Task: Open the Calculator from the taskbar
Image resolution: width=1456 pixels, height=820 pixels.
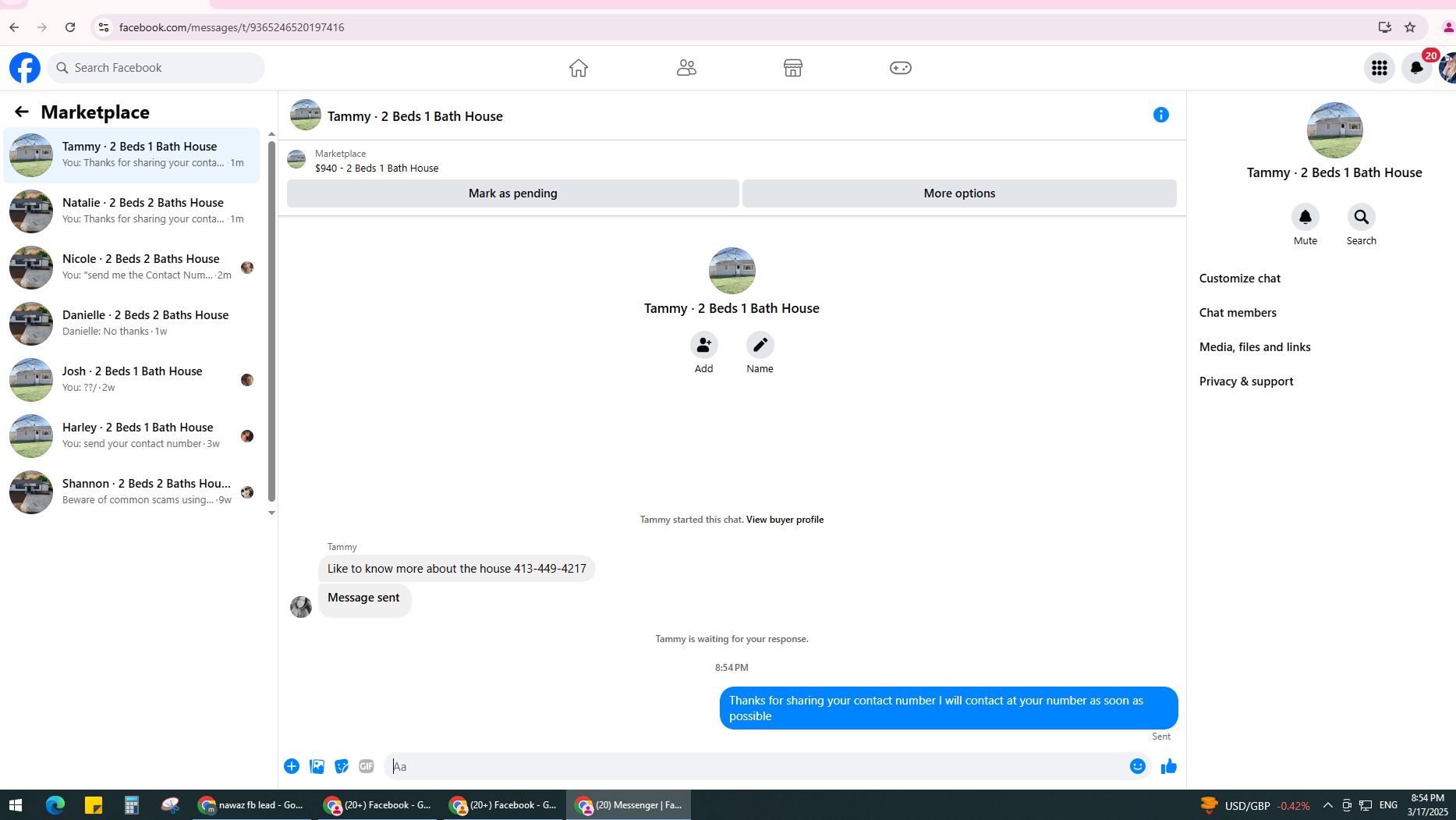Action: pyautogui.click(x=132, y=805)
